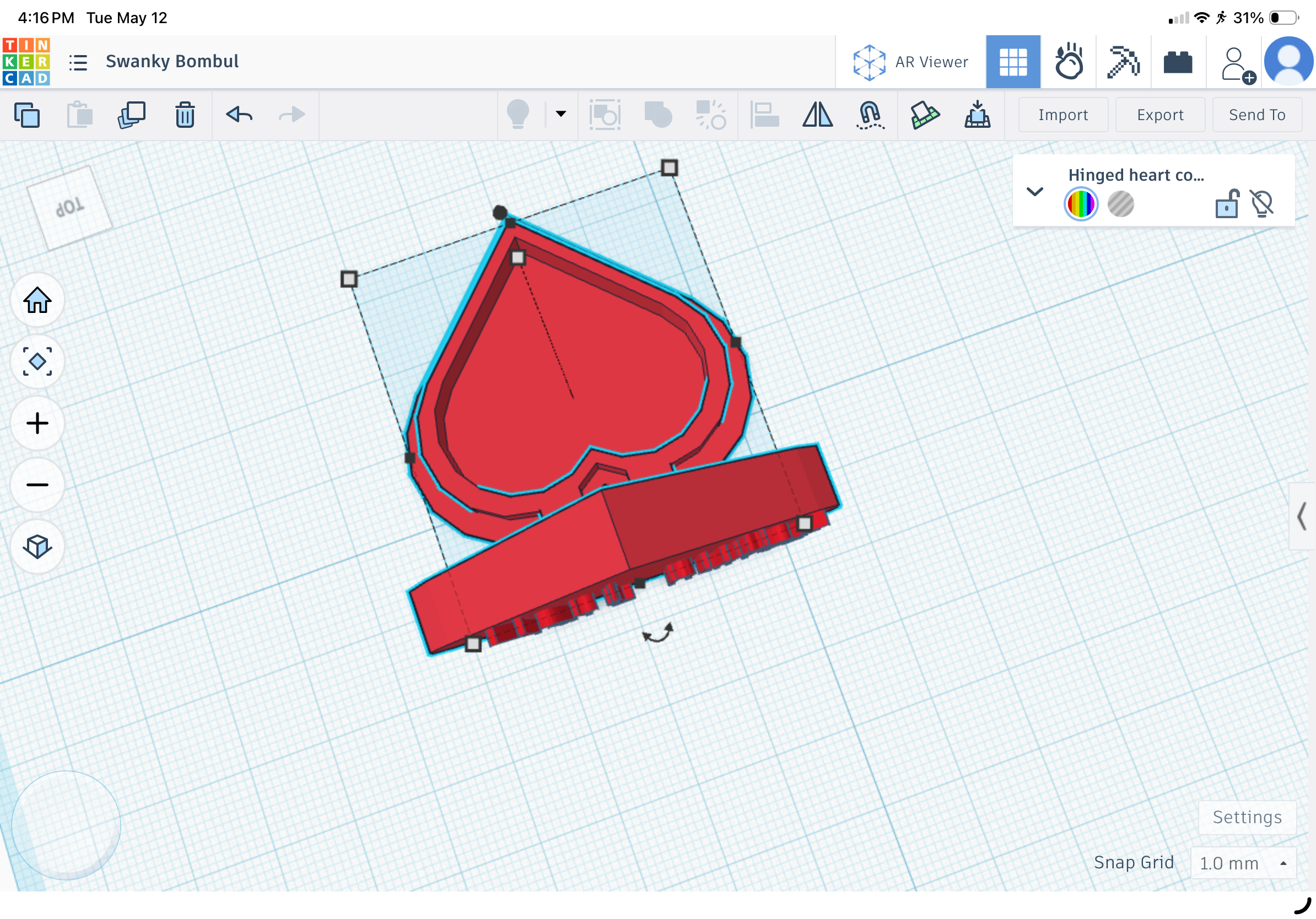Launch the AR Viewer
The width and height of the screenshot is (1316, 919).
910,62
